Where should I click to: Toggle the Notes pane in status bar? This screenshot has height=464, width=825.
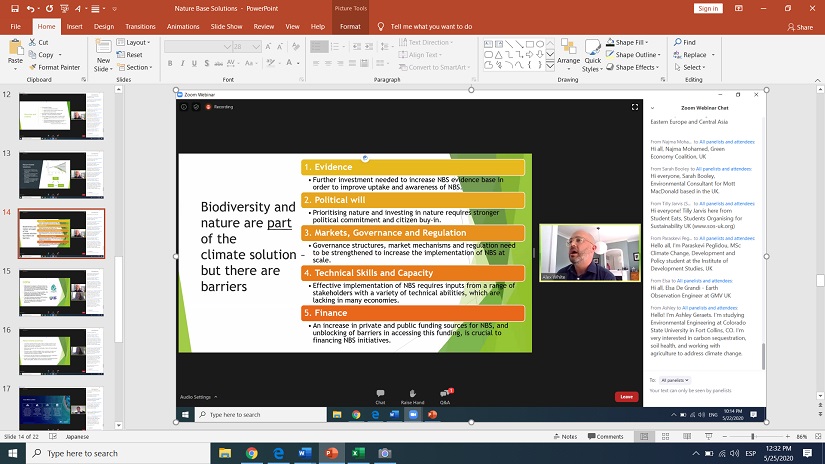click(564, 436)
